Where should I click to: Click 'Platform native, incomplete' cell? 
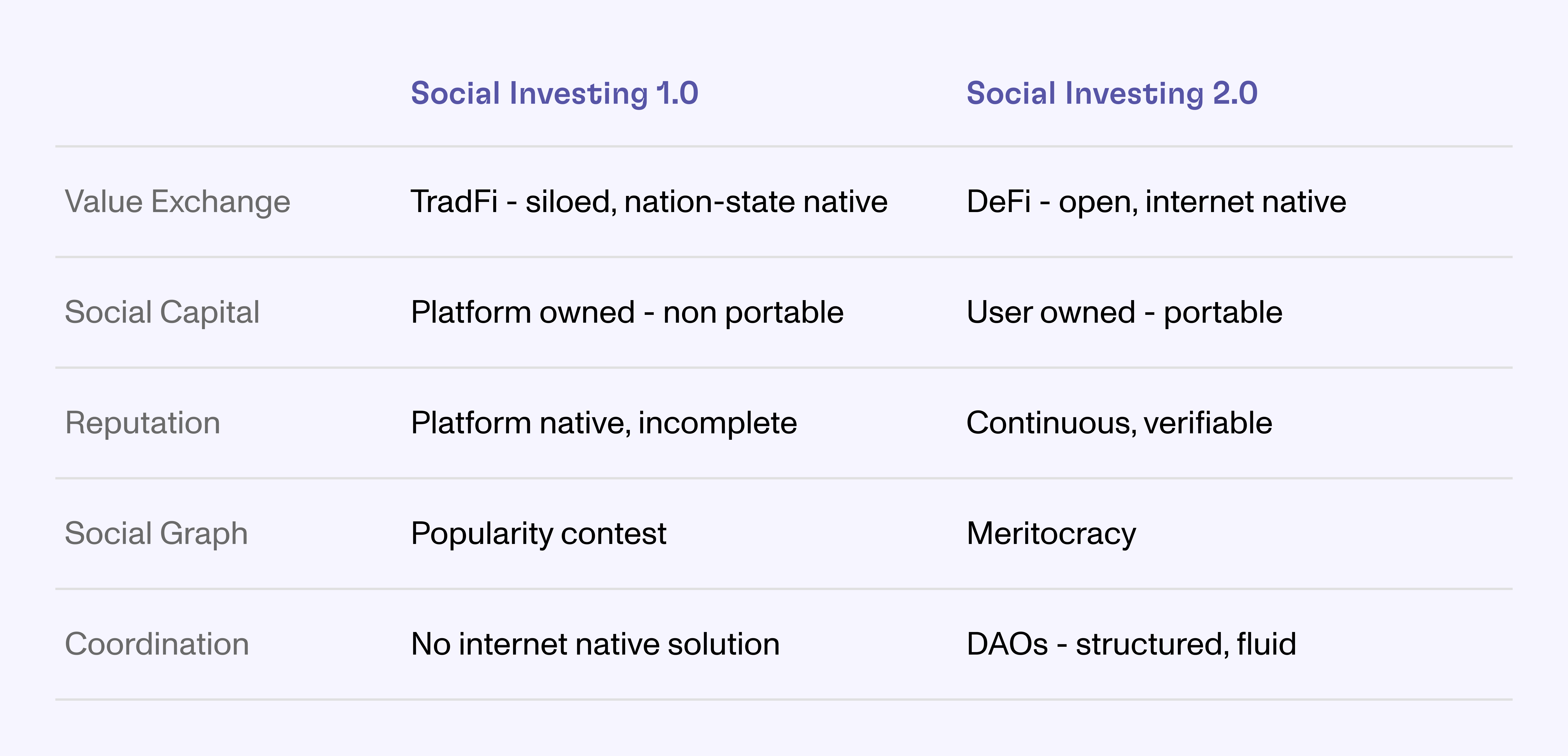pos(604,423)
